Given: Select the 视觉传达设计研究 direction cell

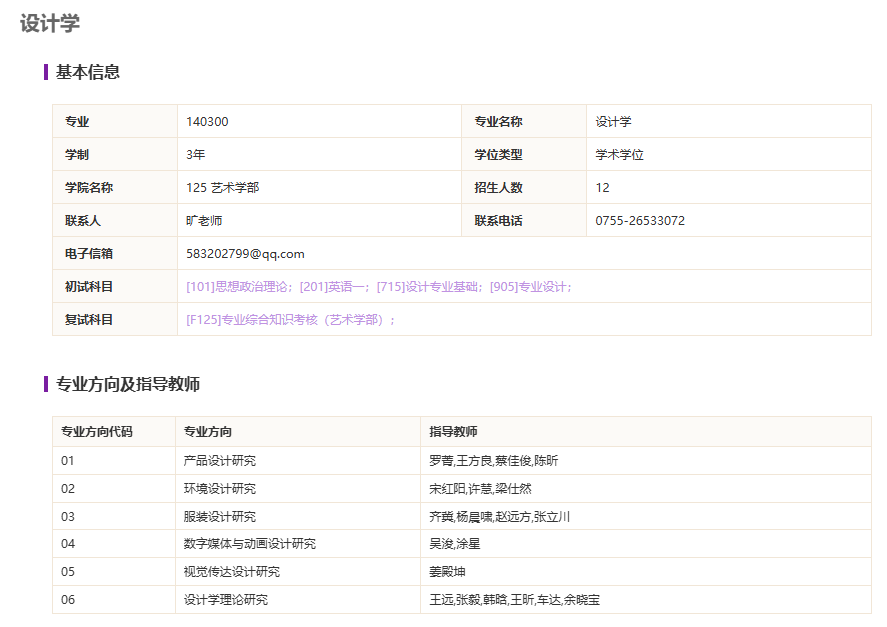Looking at the screenshot, I should (x=232, y=572).
